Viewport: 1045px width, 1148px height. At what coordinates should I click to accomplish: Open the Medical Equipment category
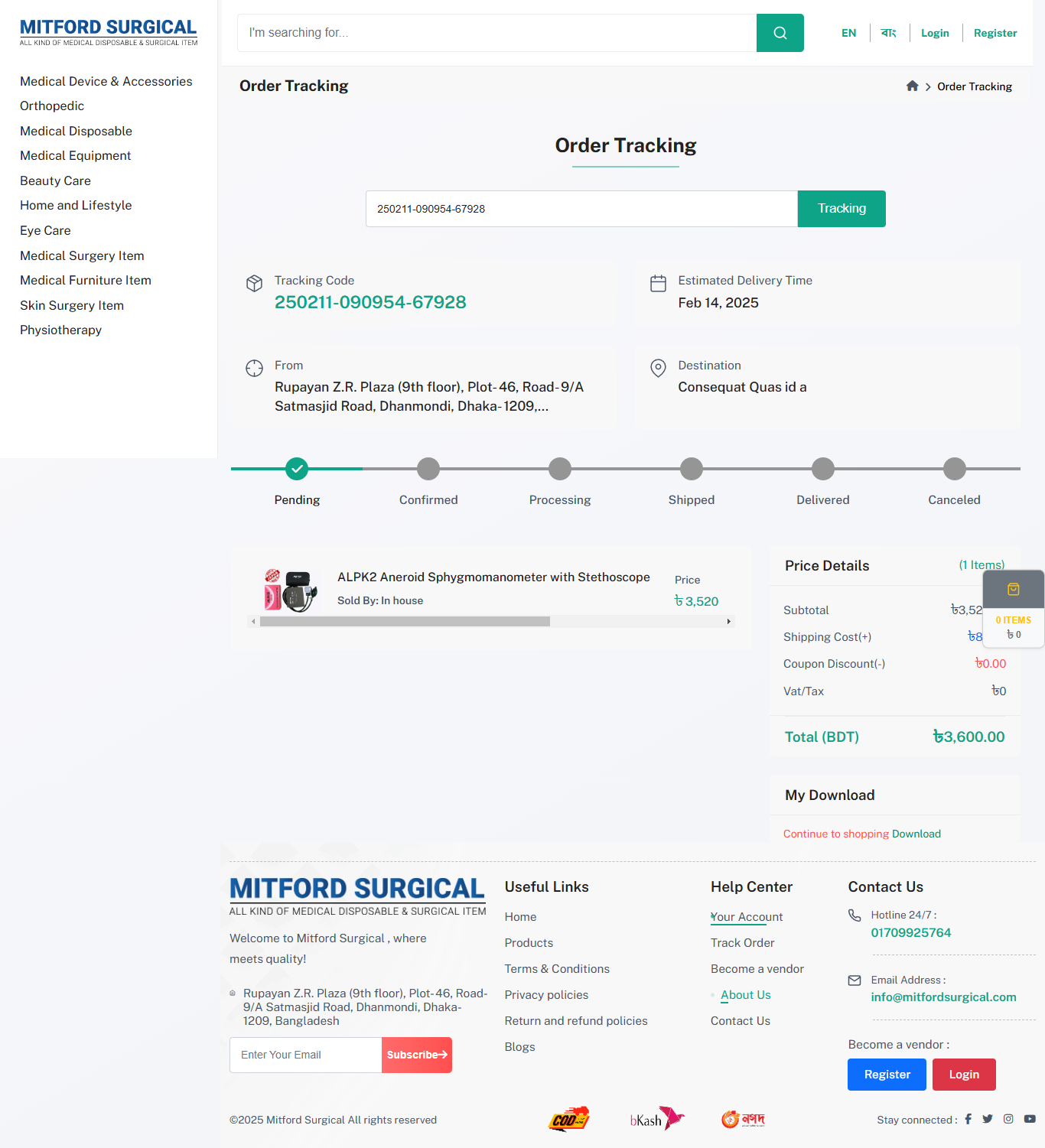pos(76,155)
